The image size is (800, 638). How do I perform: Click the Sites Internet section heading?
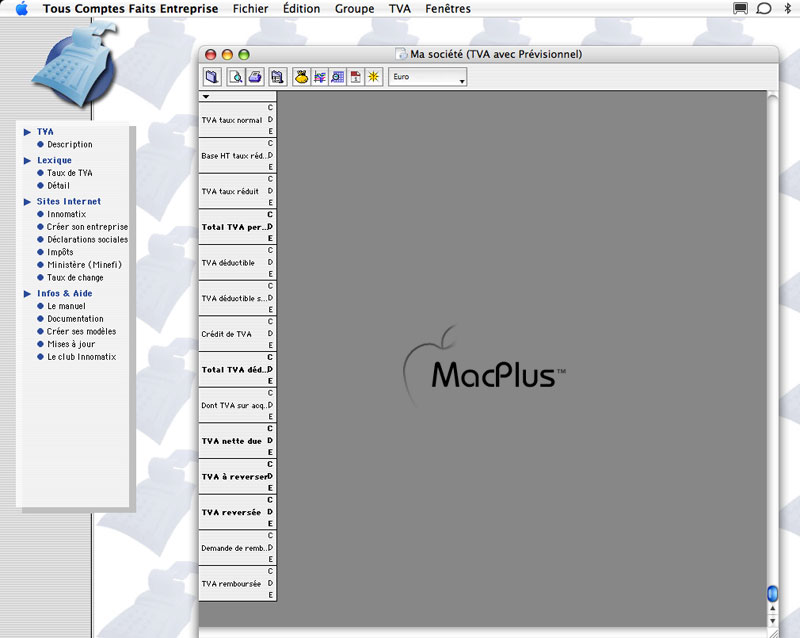point(69,202)
